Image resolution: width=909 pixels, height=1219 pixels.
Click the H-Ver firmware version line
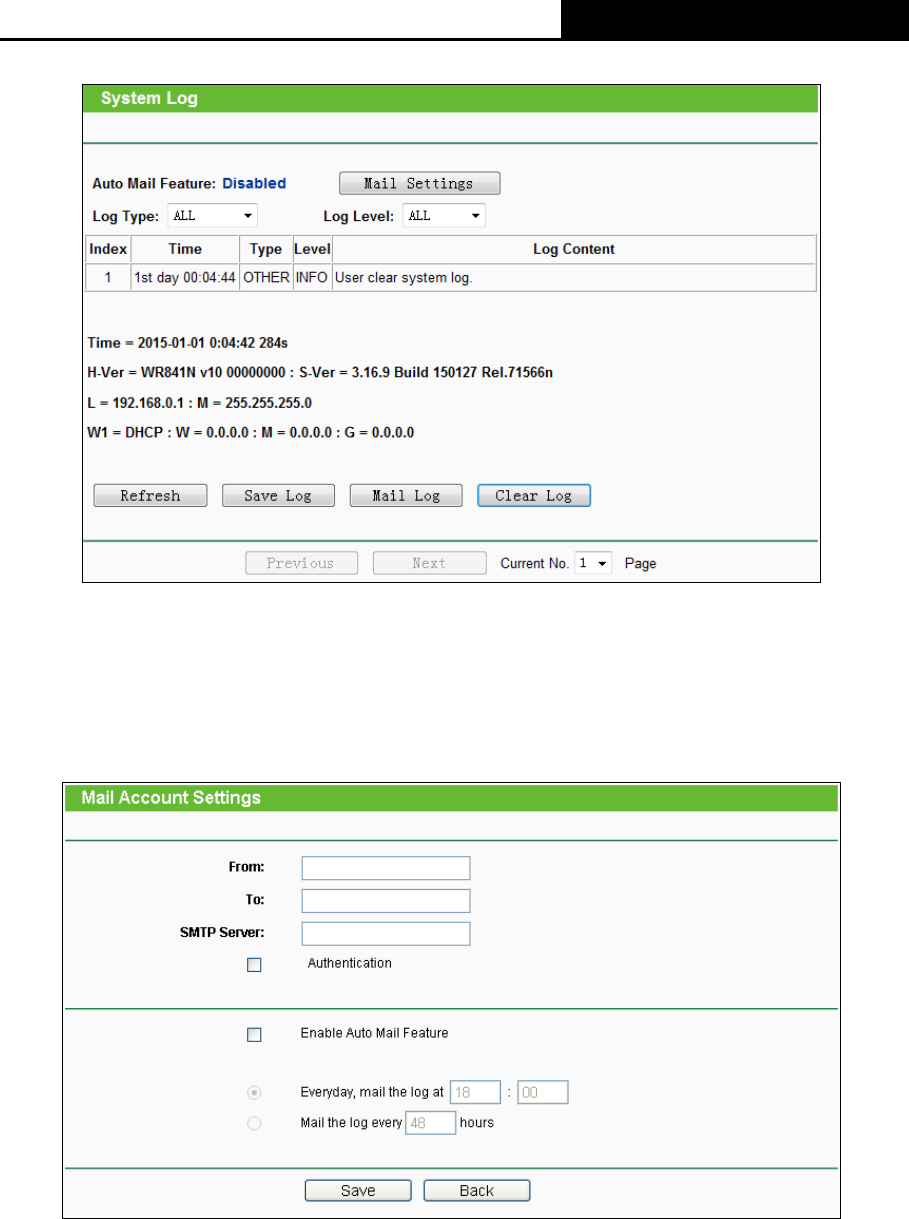[x=321, y=373]
